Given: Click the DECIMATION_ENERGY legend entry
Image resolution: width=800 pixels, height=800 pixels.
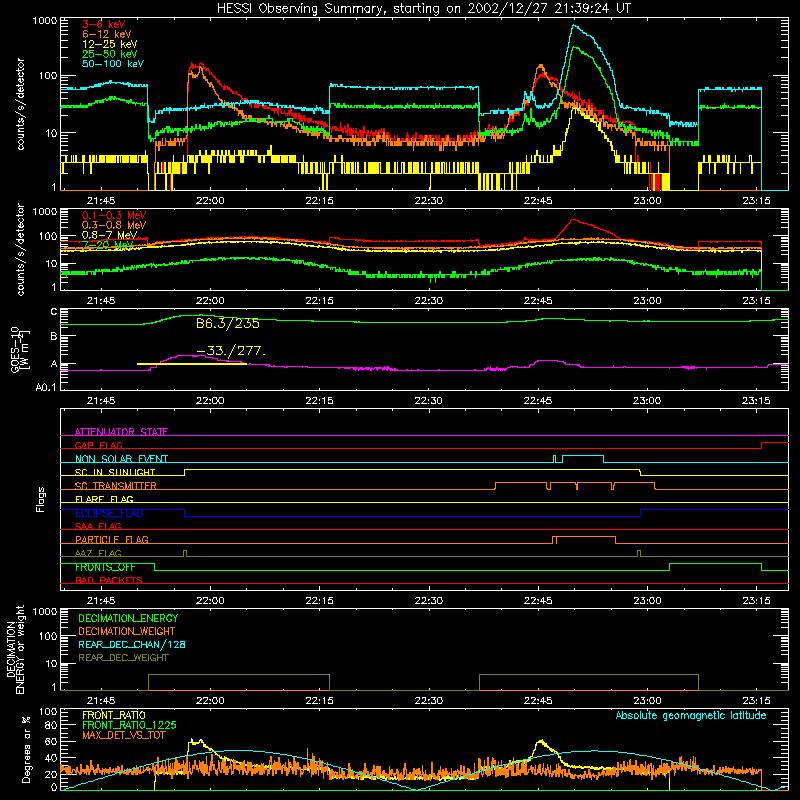Looking at the screenshot, I should 128,618.
